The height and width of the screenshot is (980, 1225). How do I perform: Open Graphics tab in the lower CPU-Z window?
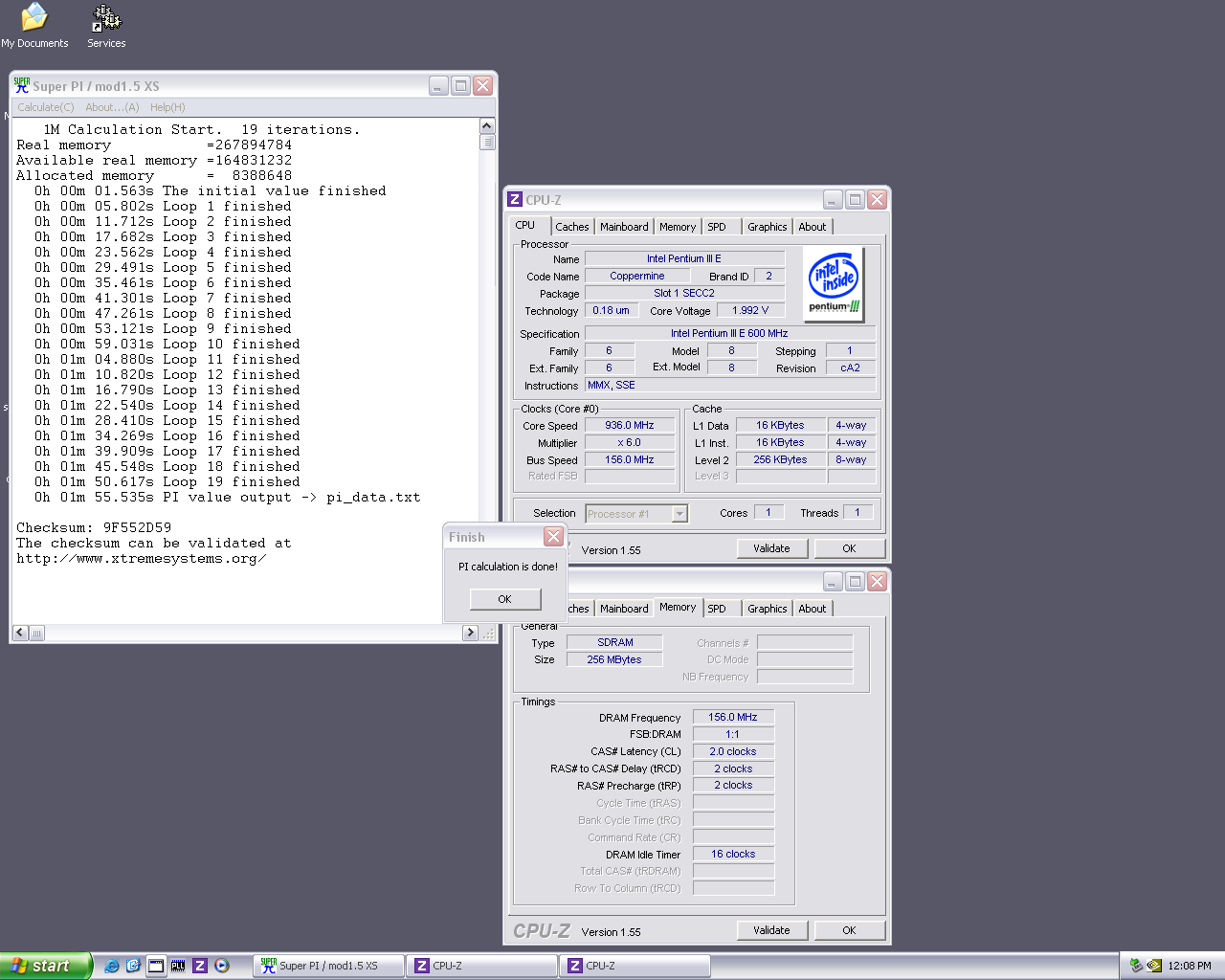[768, 609]
